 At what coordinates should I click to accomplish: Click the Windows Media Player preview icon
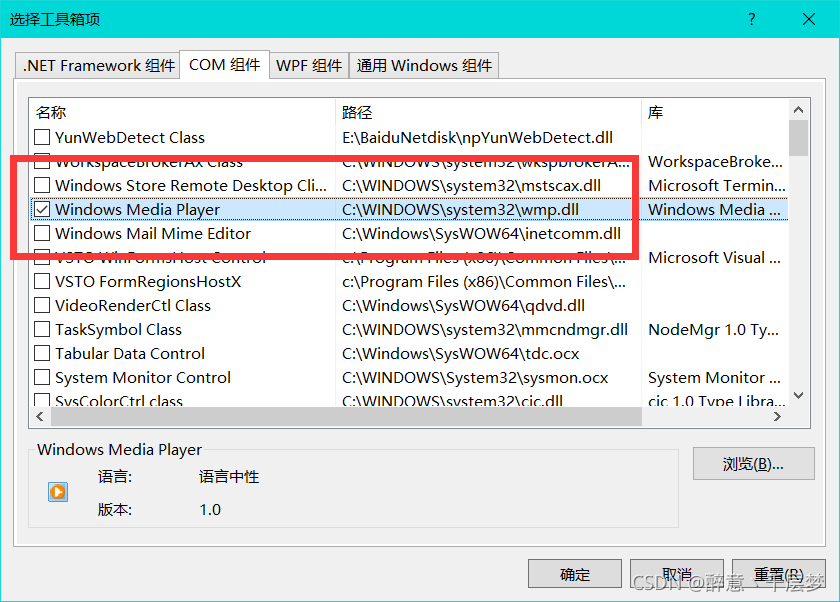(58, 492)
